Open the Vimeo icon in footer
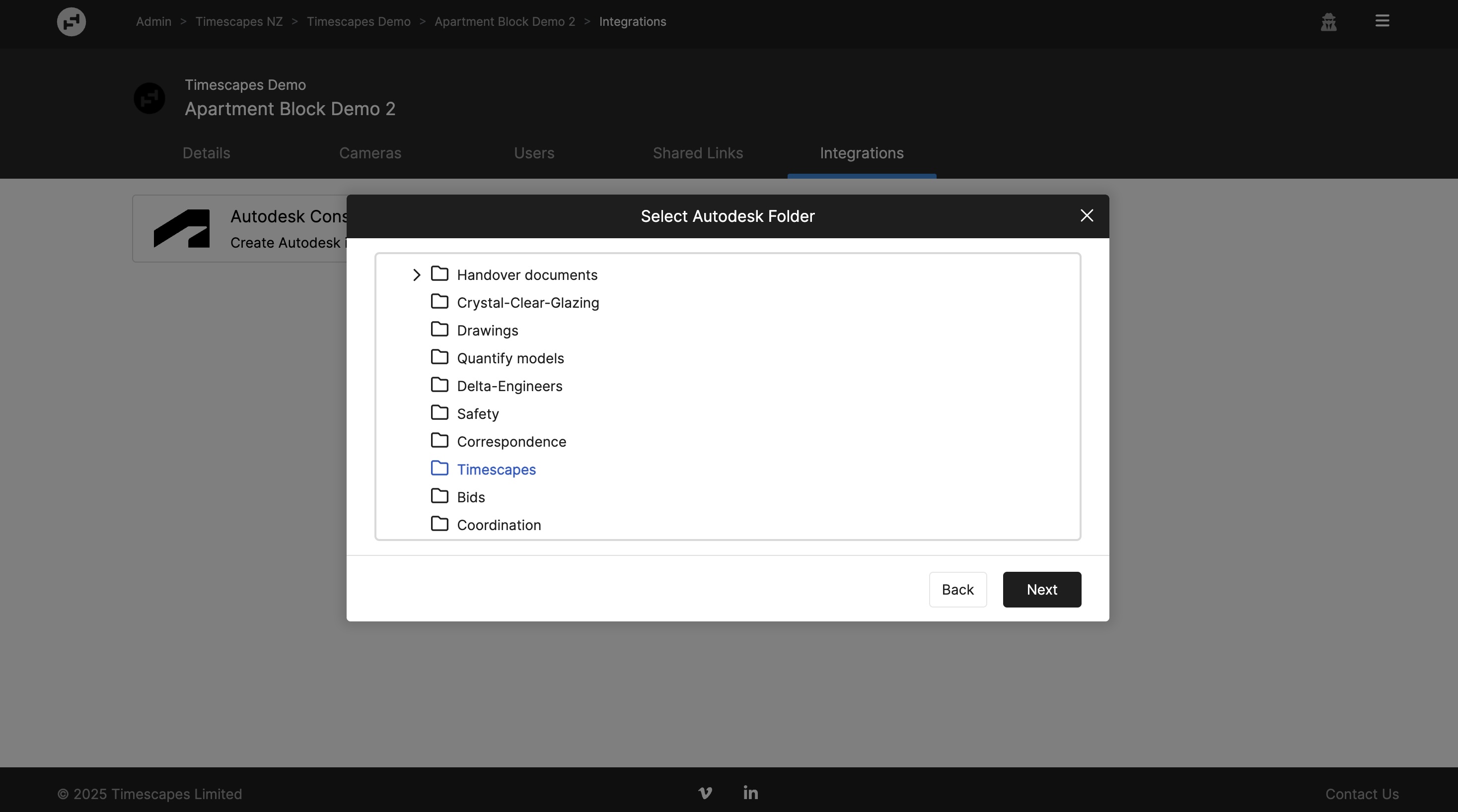The width and height of the screenshot is (1458, 812). [705, 793]
